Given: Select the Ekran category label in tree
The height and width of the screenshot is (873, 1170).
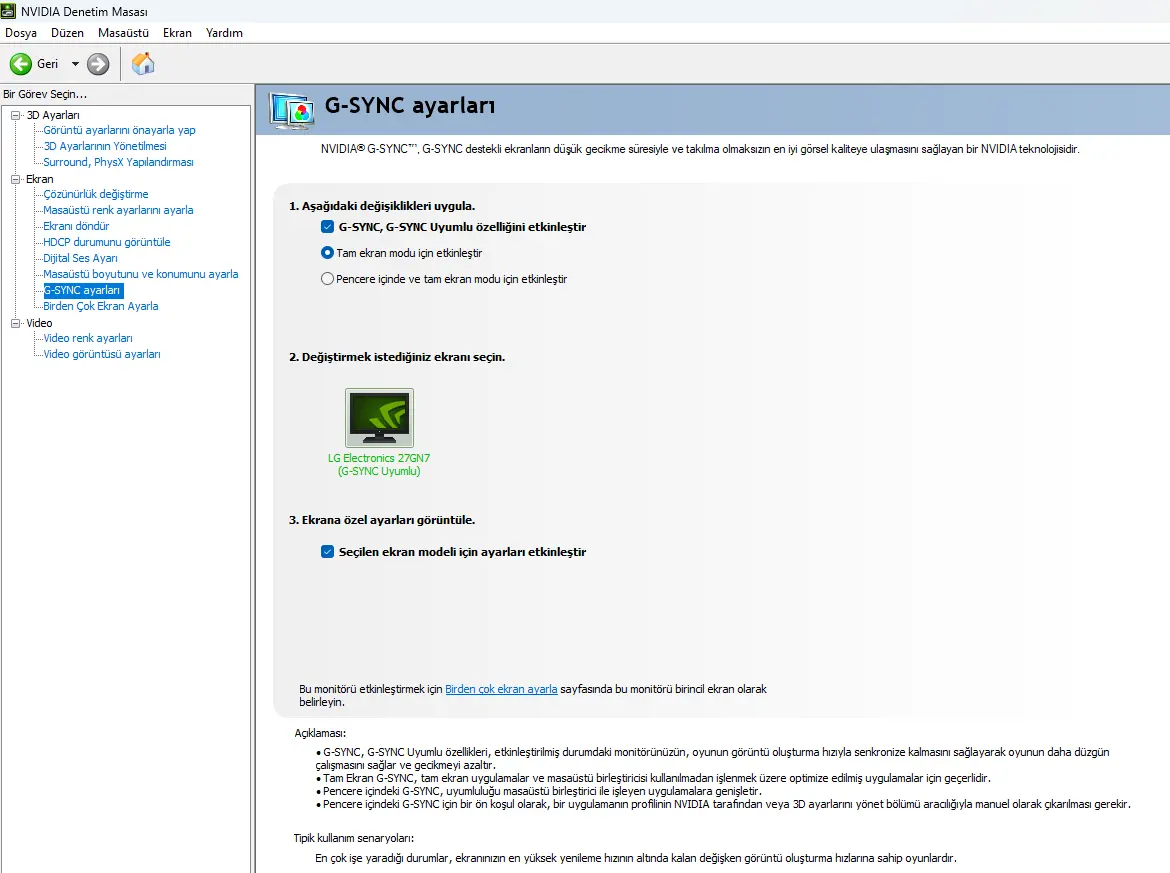Looking at the screenshot, I should pyautogui.click(x=40, y=179).
